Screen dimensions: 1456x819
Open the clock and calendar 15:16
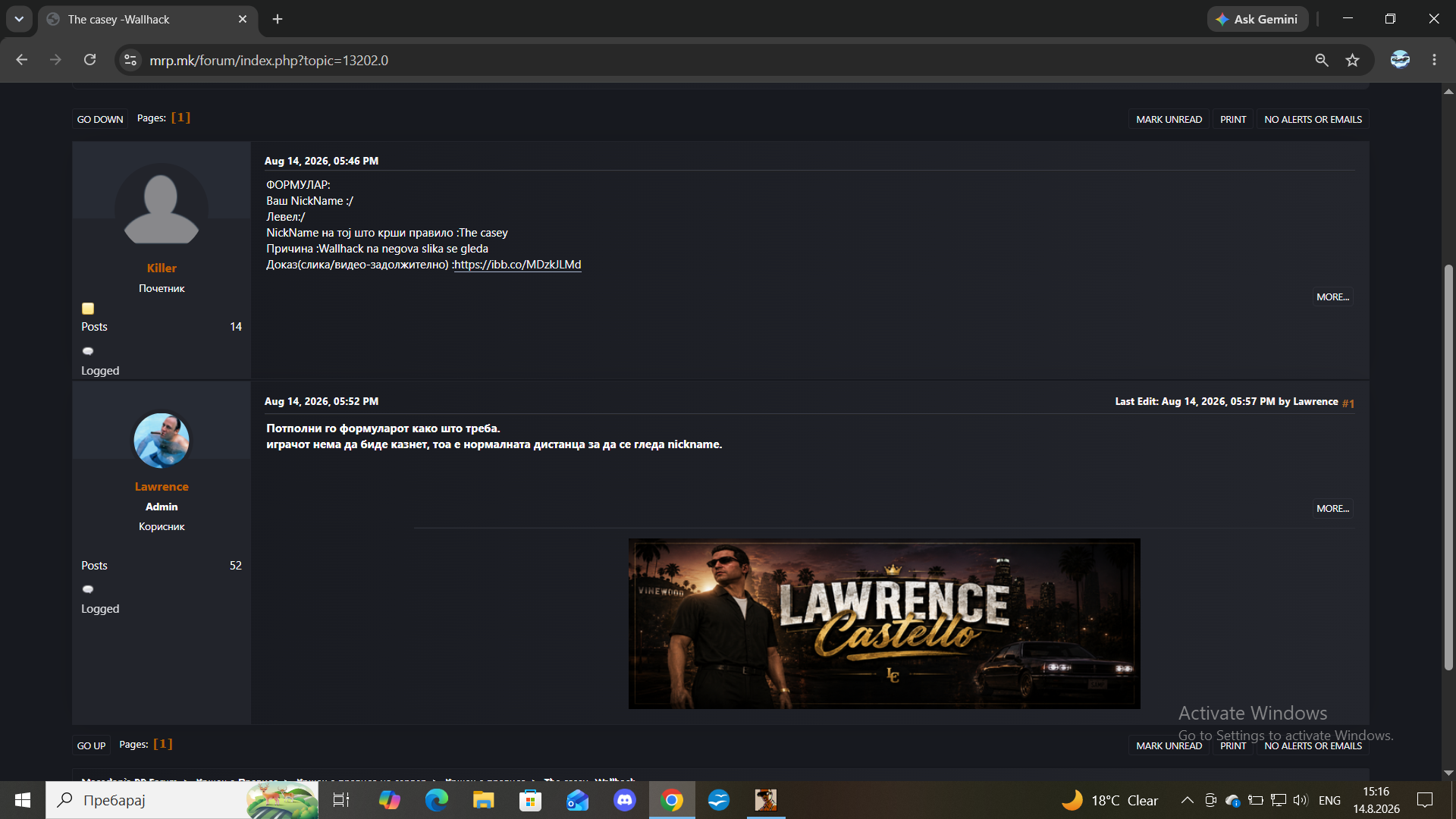coord(1376,800)
